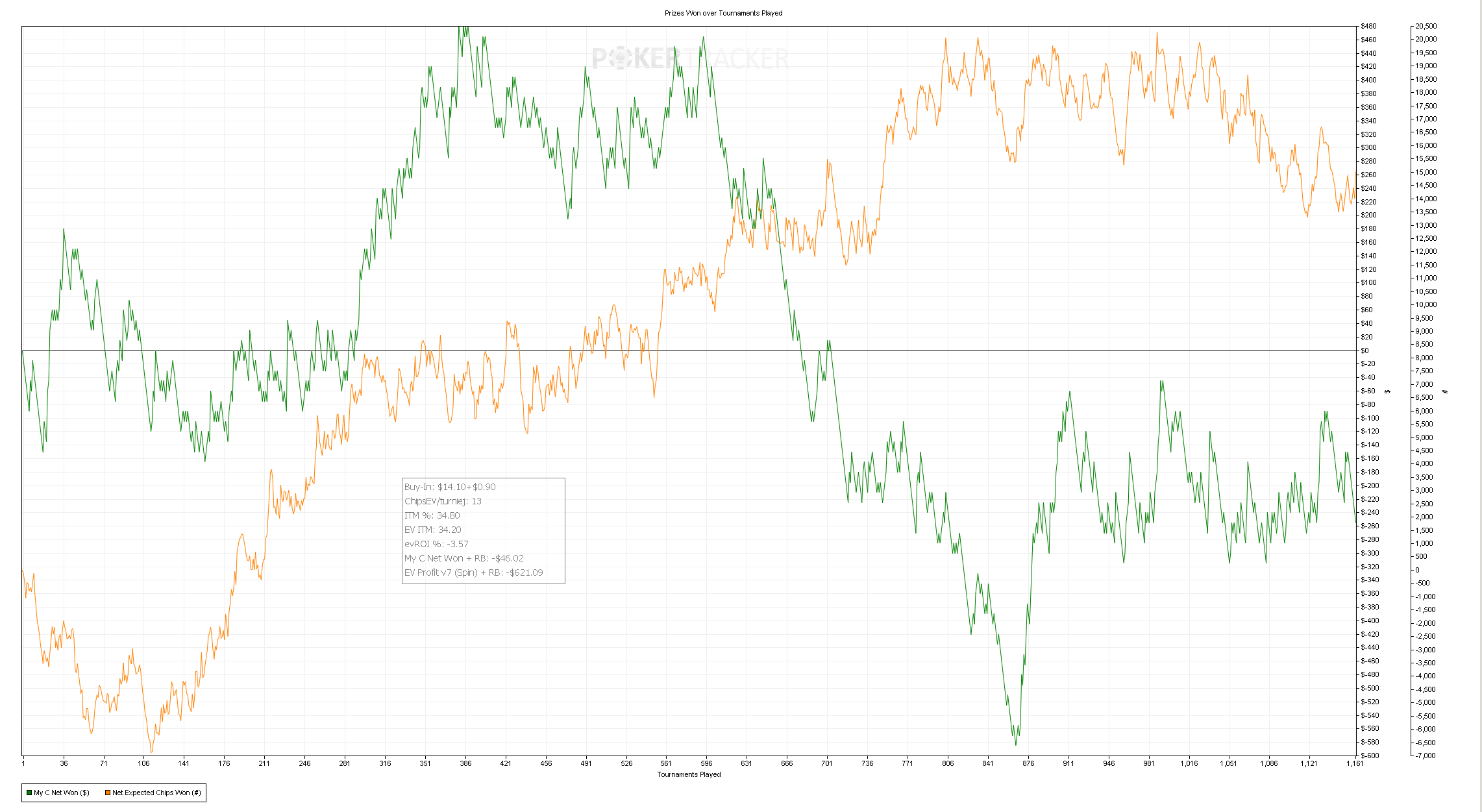Click the x-axis title "Tournaments Played" below the chart
The width and height of the screenshot is (1482, 812).
[x=689, y=774]
